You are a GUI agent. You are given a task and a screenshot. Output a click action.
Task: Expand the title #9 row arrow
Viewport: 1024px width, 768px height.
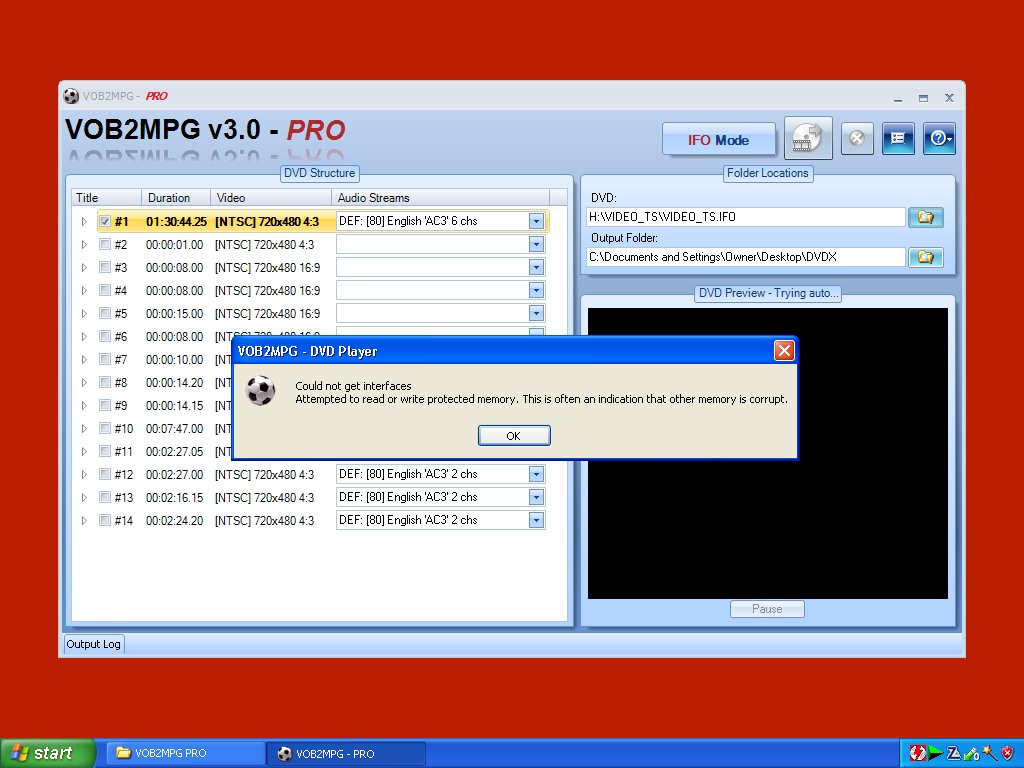(x=84, y=405)
